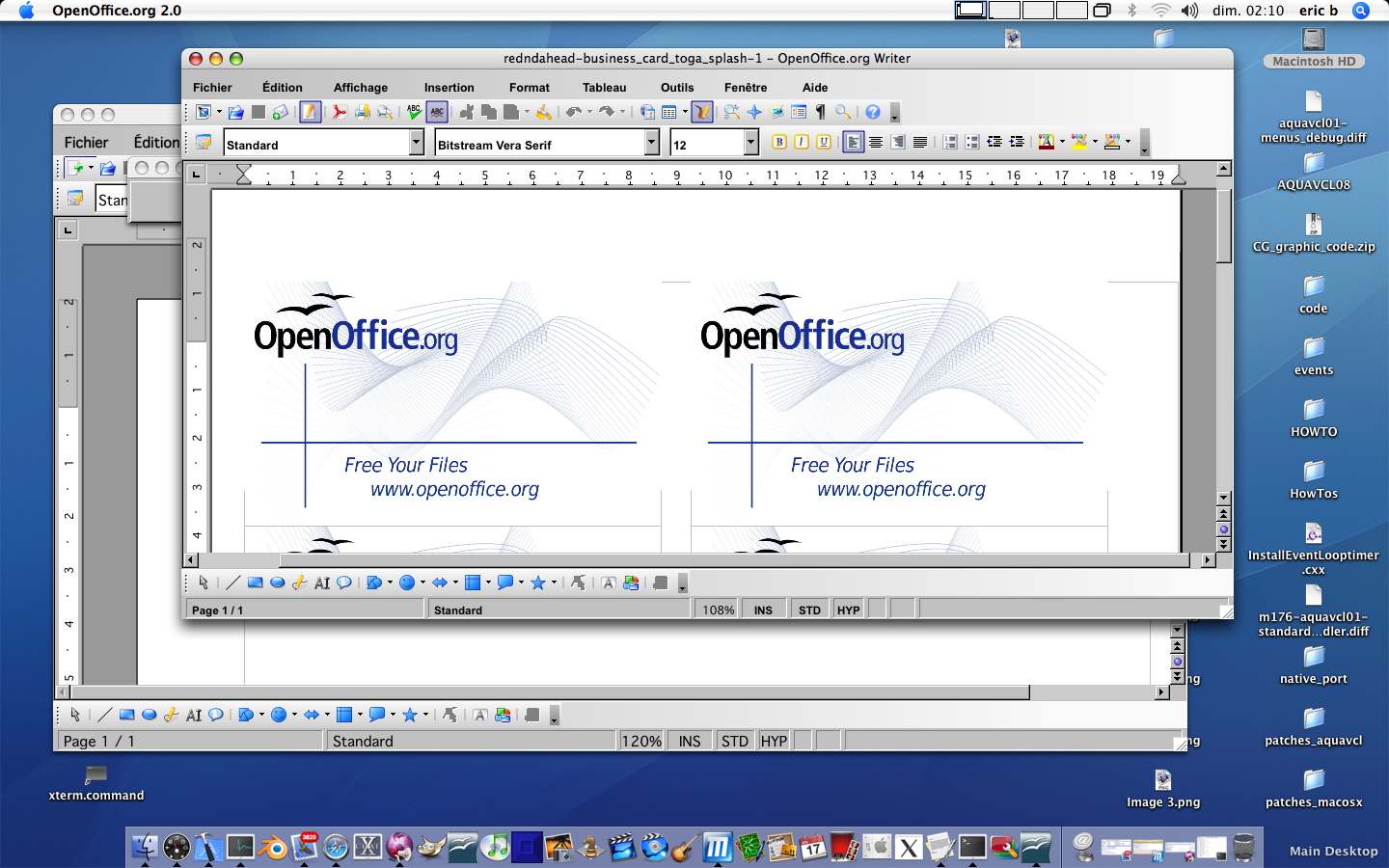The height and width of the screenshot is (868, 1389).
Task: Select the Line drawing tool, front window
Action: pos(232,583)
